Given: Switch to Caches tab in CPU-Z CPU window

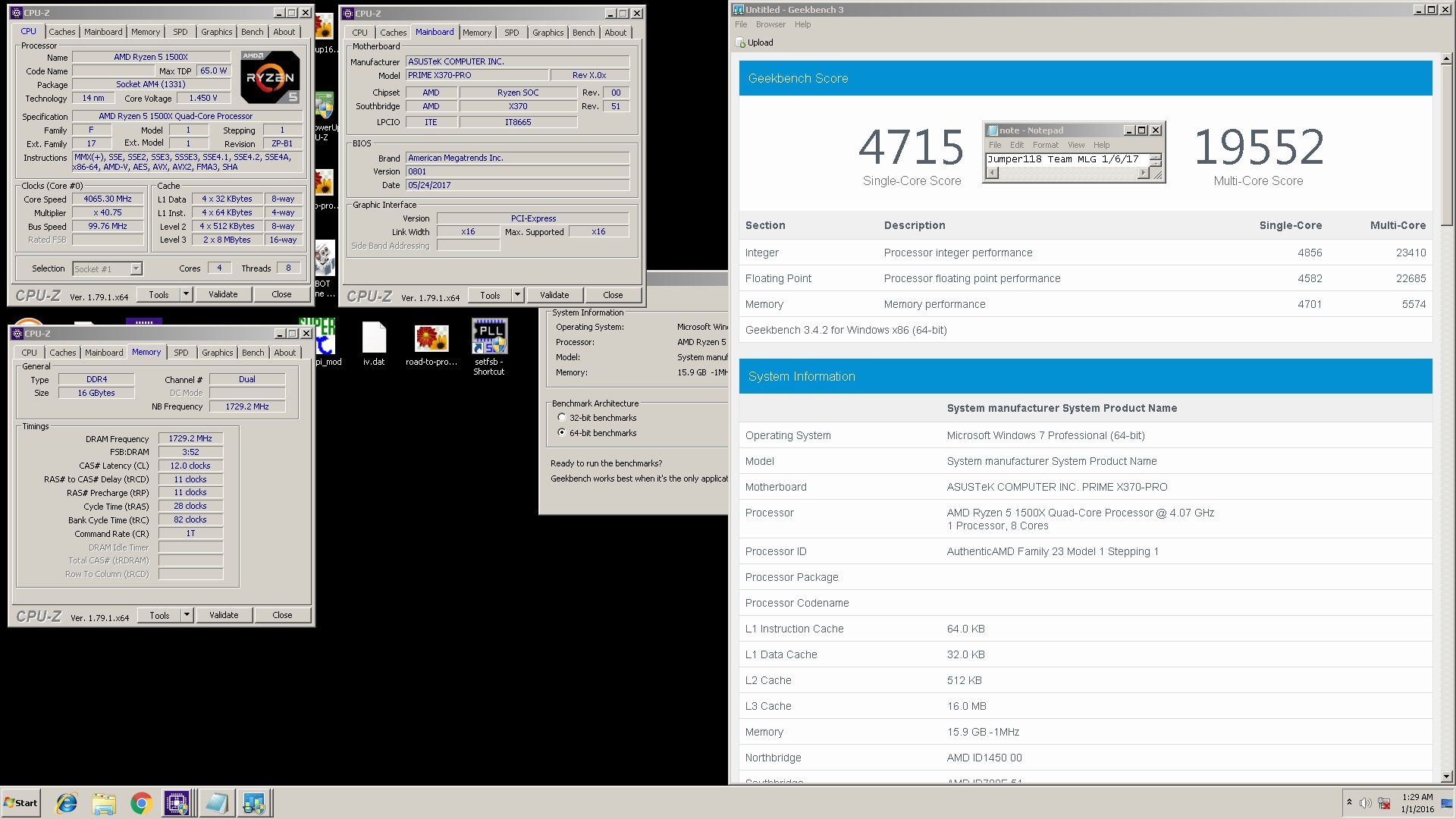Looking at the screenshot, I should (62, 32).
